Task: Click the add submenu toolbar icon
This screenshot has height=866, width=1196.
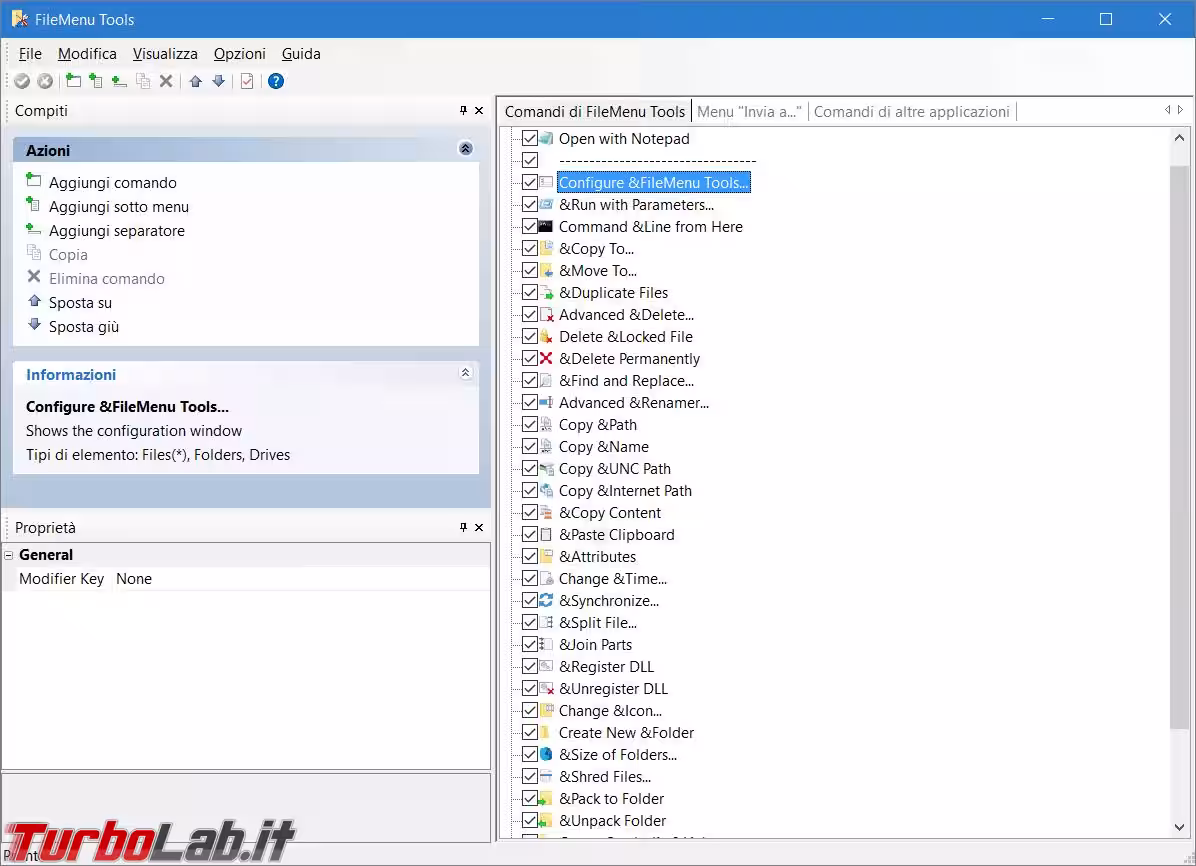Action: coord(96,81)
